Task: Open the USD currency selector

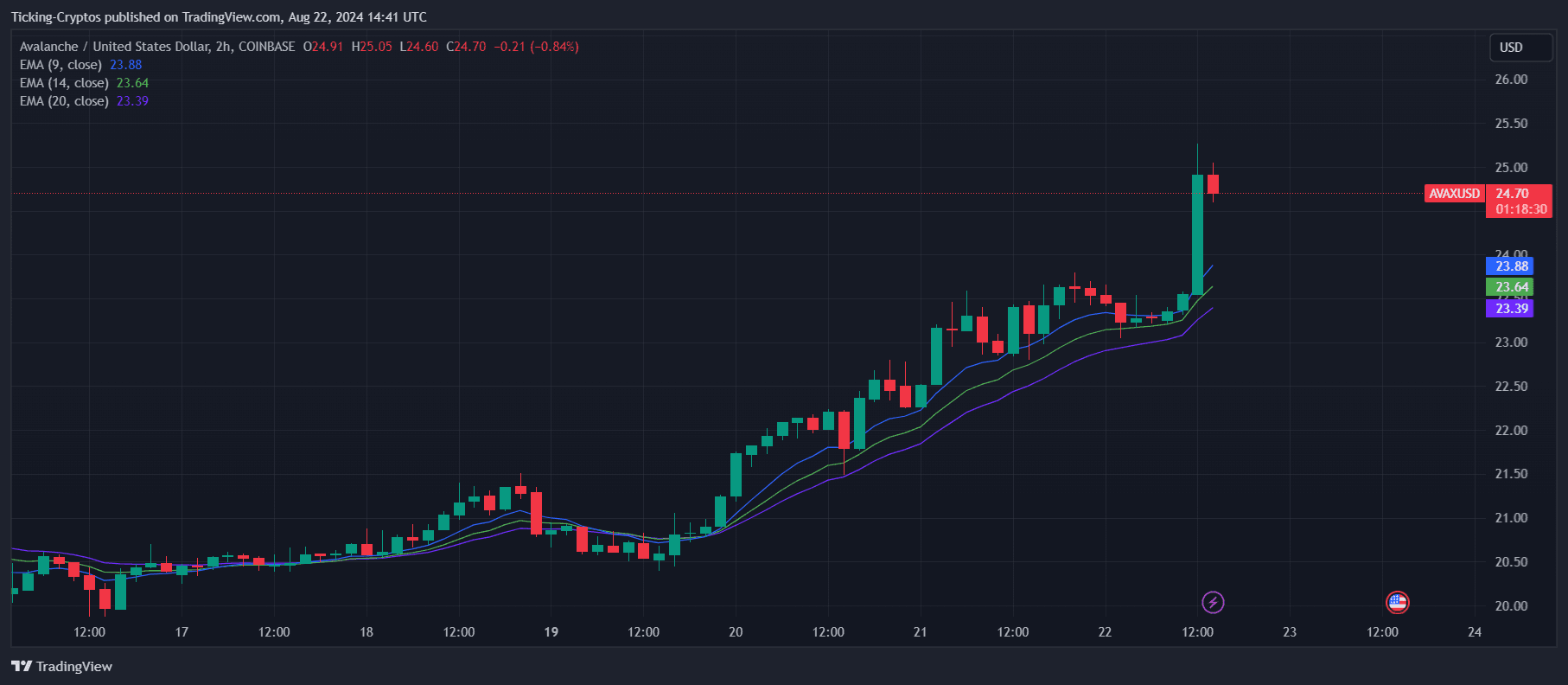Action: (1520, 48)
